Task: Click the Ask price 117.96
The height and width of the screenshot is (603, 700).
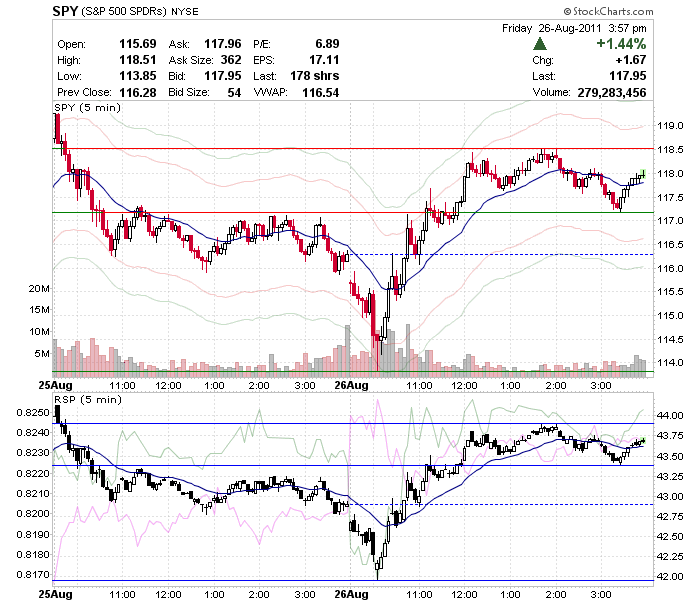Action: (222, 44)
